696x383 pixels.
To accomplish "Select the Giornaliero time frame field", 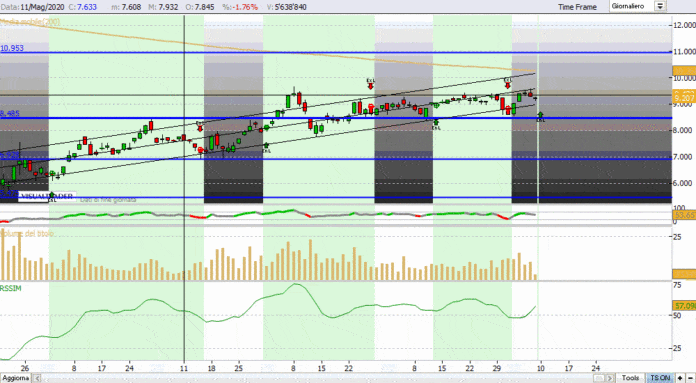I will click(x=632, y=6).
